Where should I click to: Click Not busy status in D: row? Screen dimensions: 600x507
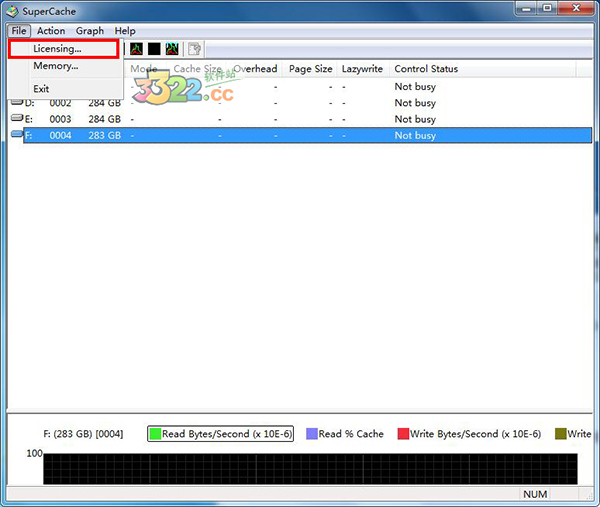(415, 103)
